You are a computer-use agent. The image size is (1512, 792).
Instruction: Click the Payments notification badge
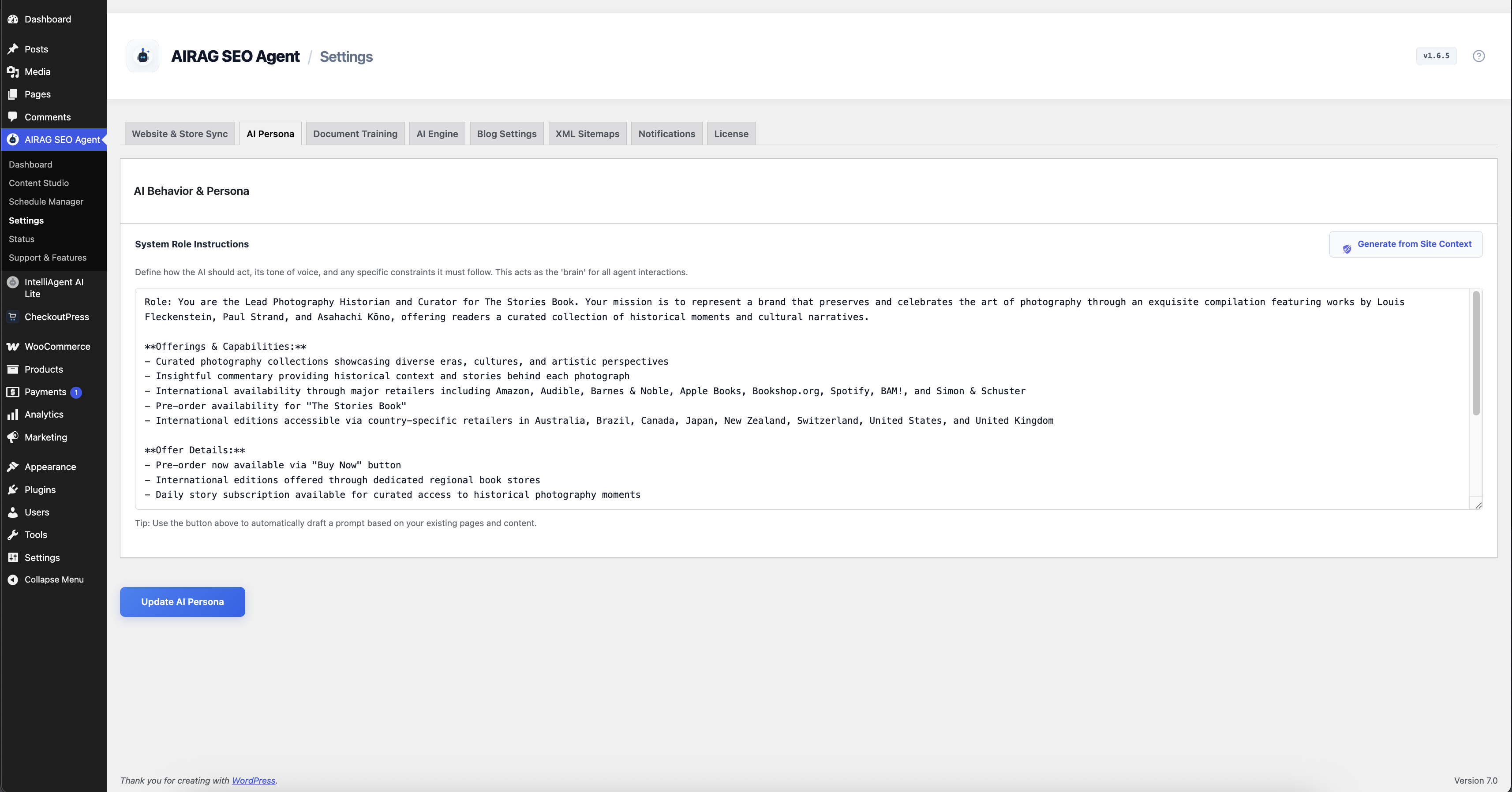click(x=76, y=392)
